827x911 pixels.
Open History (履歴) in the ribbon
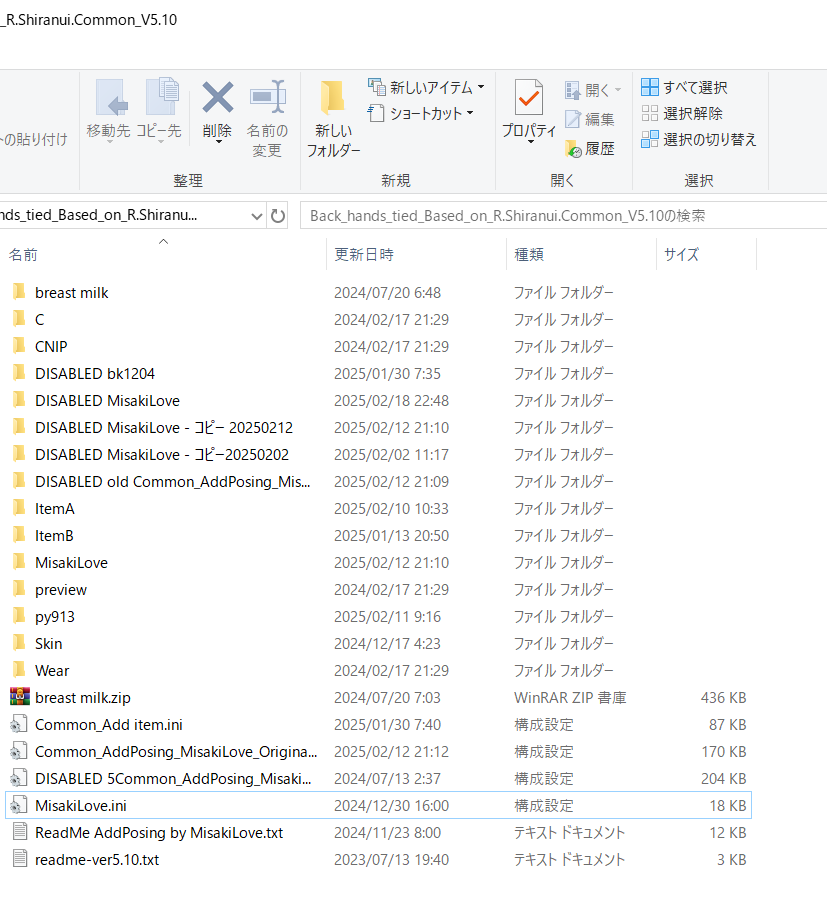click(x=589, y=149)
